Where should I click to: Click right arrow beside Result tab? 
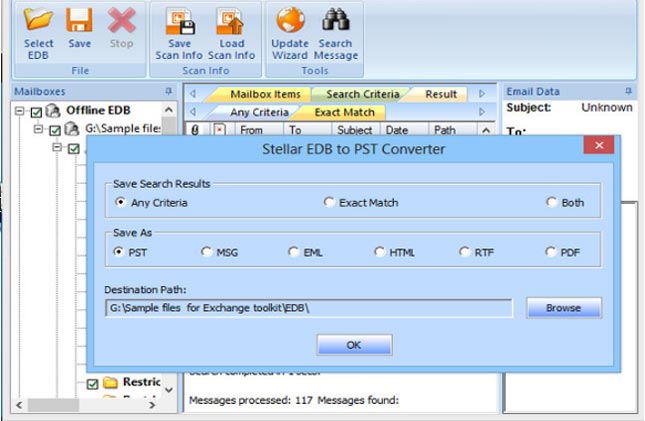[482, 94]
